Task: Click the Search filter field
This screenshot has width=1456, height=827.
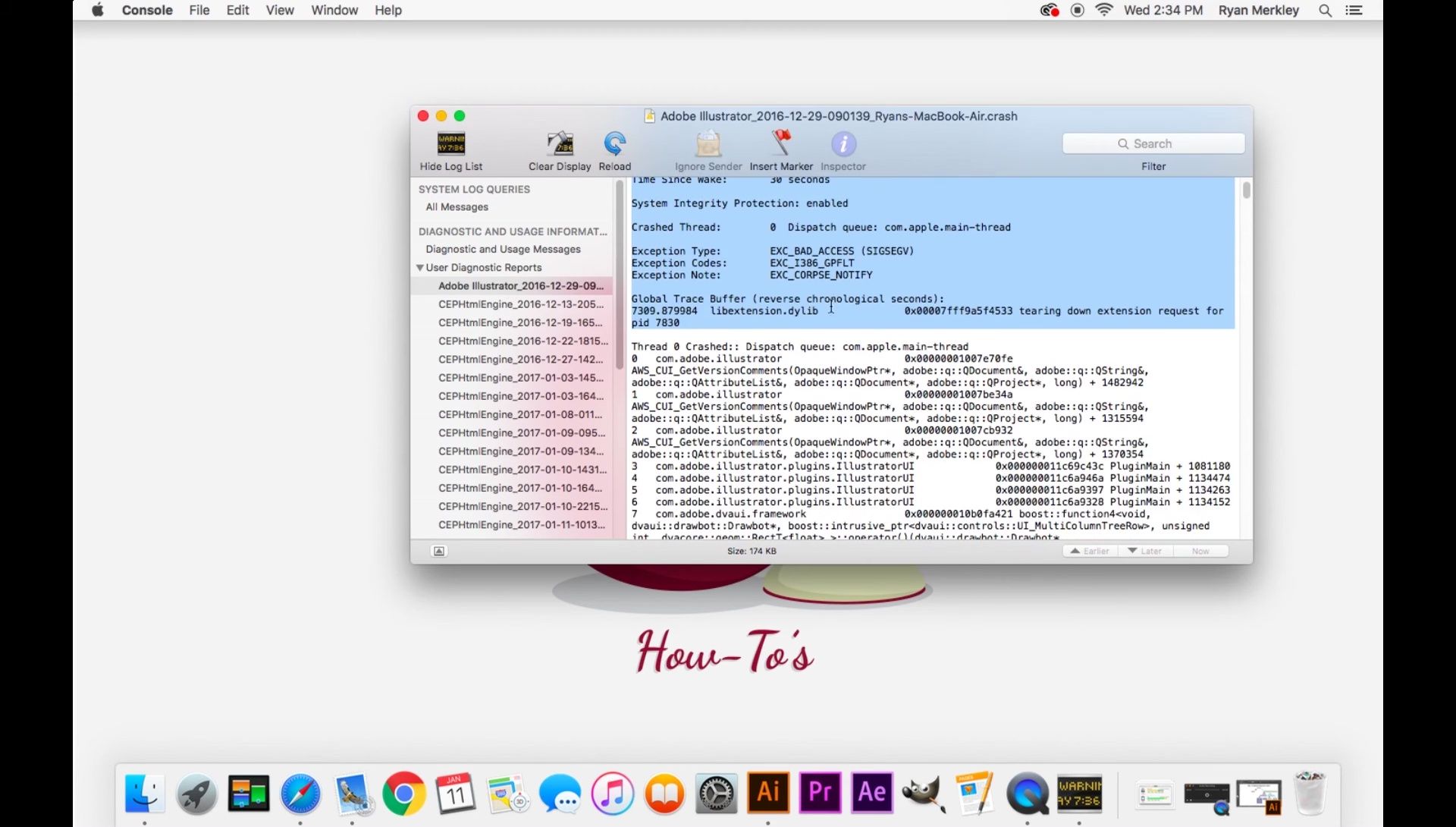Action: click(1153, 143)
